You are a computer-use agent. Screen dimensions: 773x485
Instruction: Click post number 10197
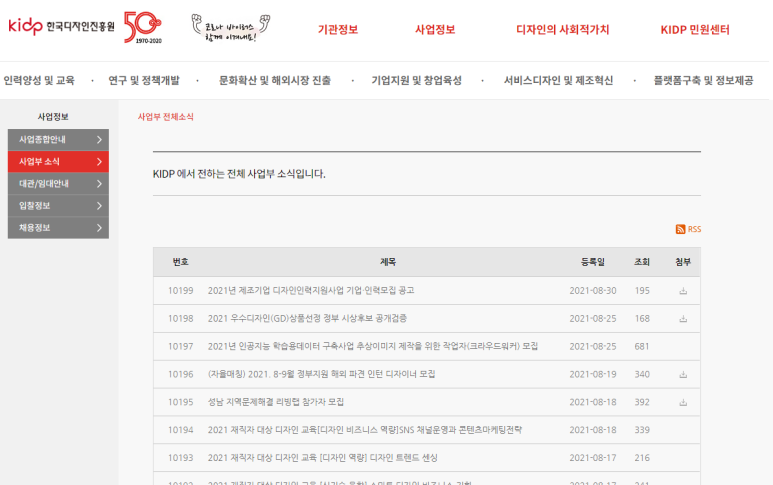(x=180, y=346)
